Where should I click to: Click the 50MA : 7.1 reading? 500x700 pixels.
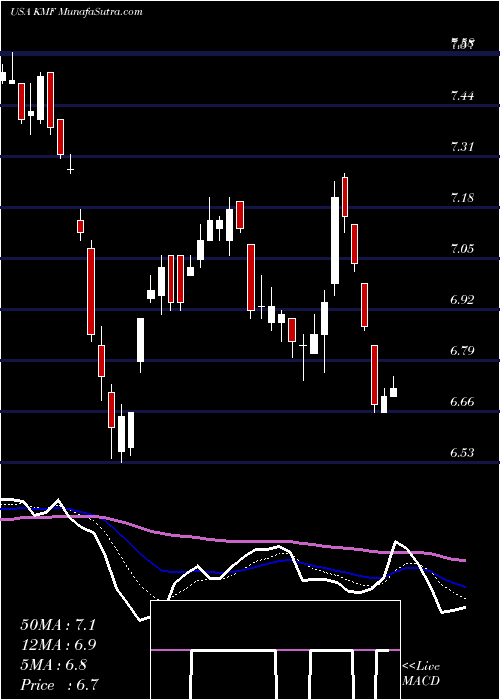(x=58, y=625)
